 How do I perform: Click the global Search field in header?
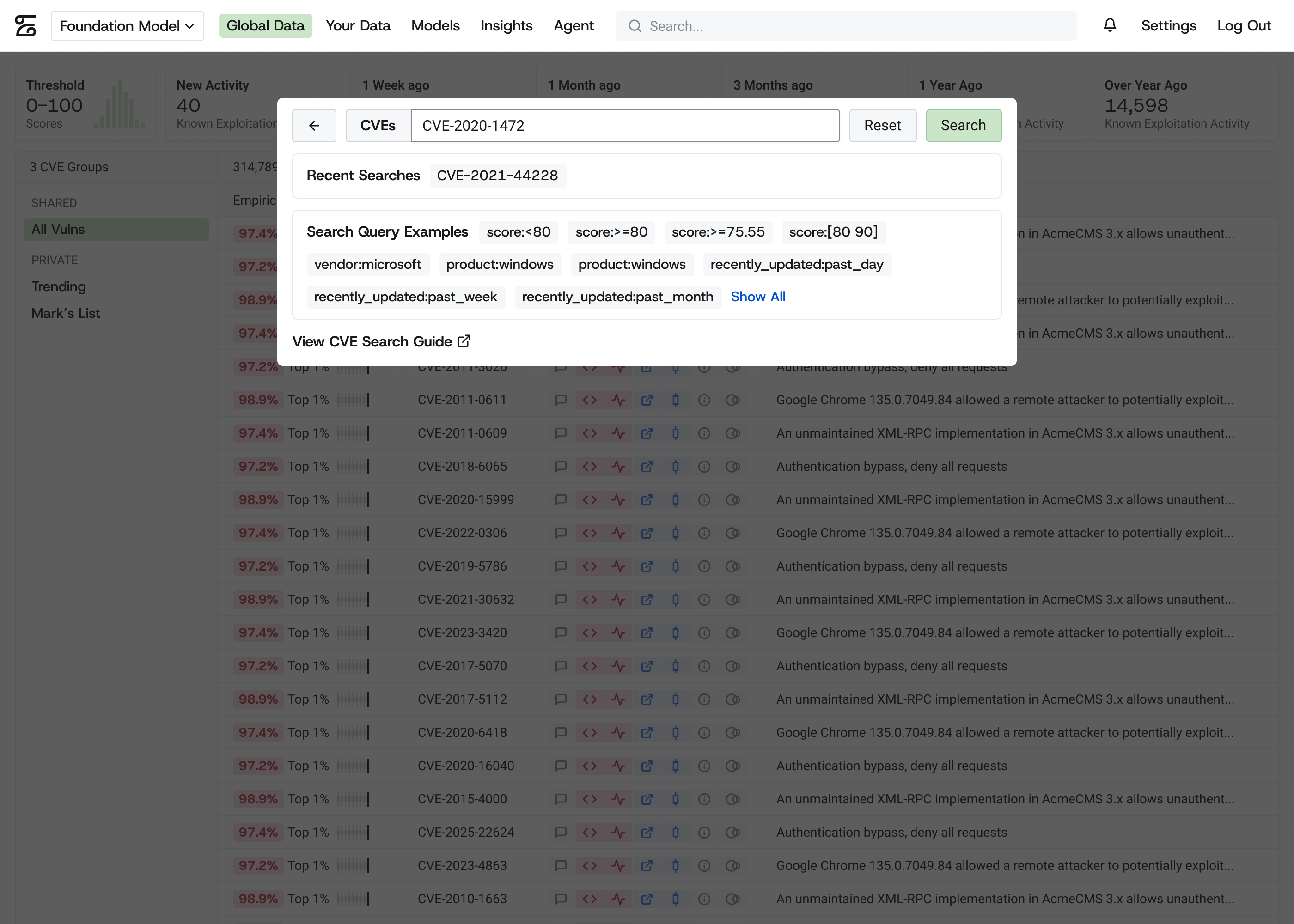pyautogui.click(x=846, y=25)
